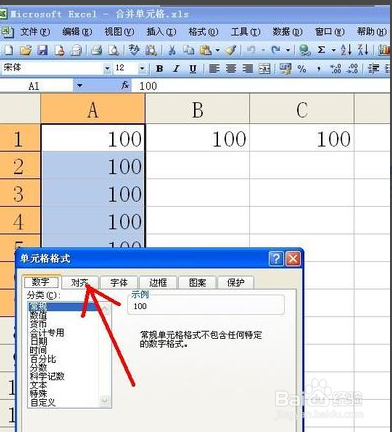The height and width of the screenshot is (432, 392).
Task: Open the 窗口 menu
Action: click(330, 32)
